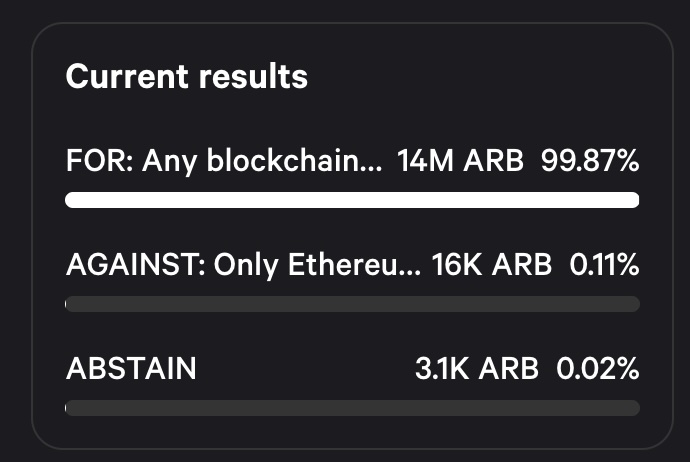Click the 0.11% percentage for AGAINST
This screenshot has height=462, width=690.
[604, 264]
